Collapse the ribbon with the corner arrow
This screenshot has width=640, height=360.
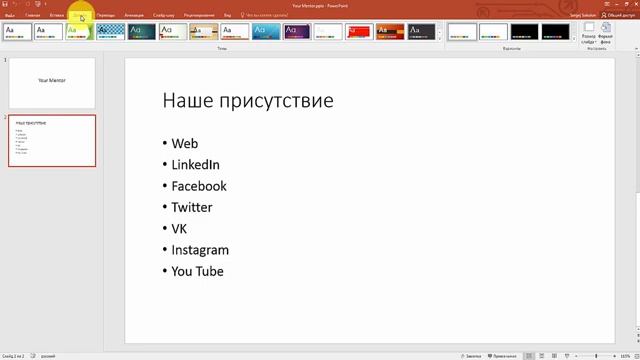point(636,49)
